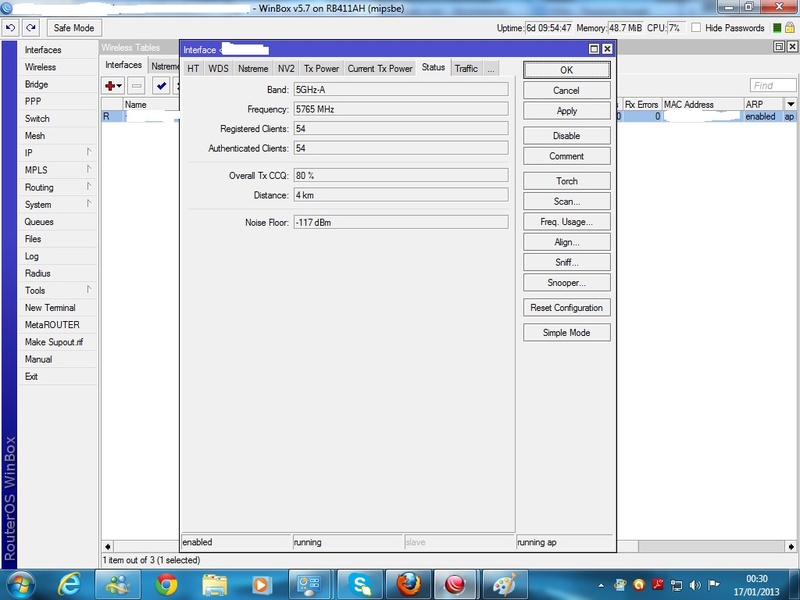Open Radius in the sidebar
Screen dimensions: 800x600
point(38,273)
